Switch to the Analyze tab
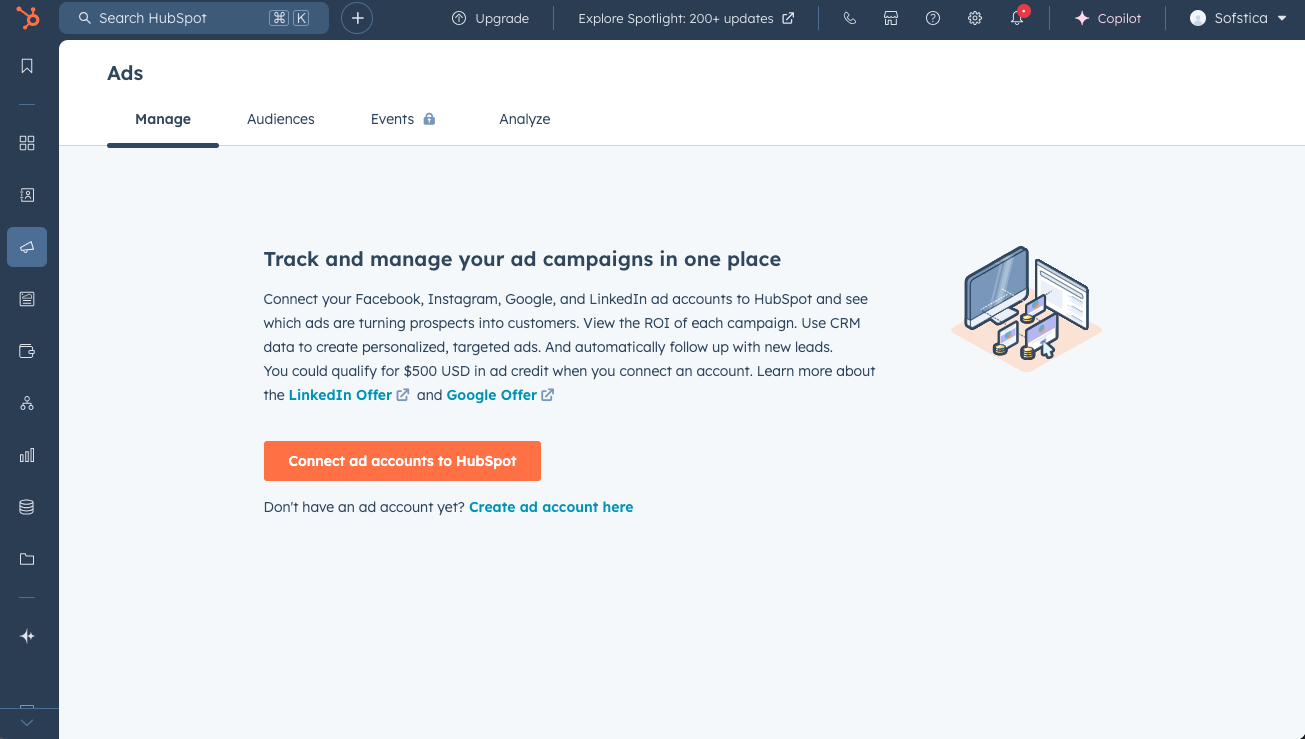This screenshot has width=1305, height=739. (x=525, y=119)
